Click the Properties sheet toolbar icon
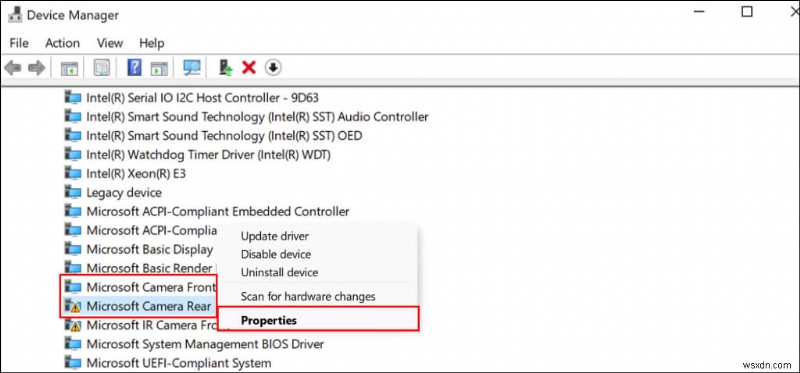Screen dimensions: 800x373 (102, 67)
